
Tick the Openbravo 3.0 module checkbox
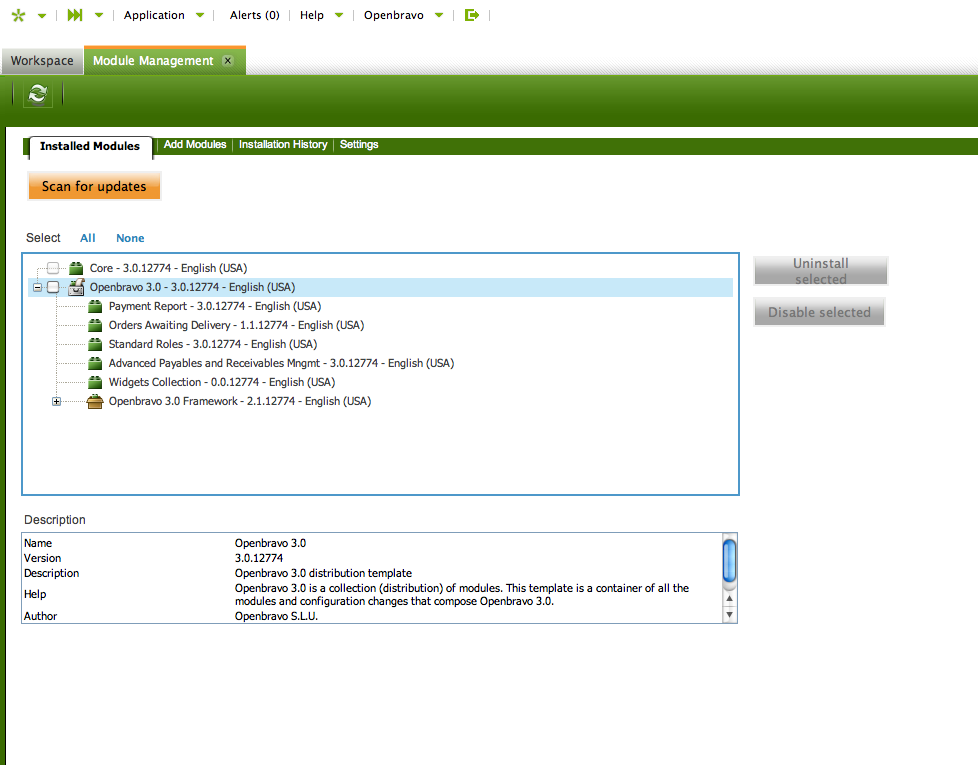click(x=53, y=287)
